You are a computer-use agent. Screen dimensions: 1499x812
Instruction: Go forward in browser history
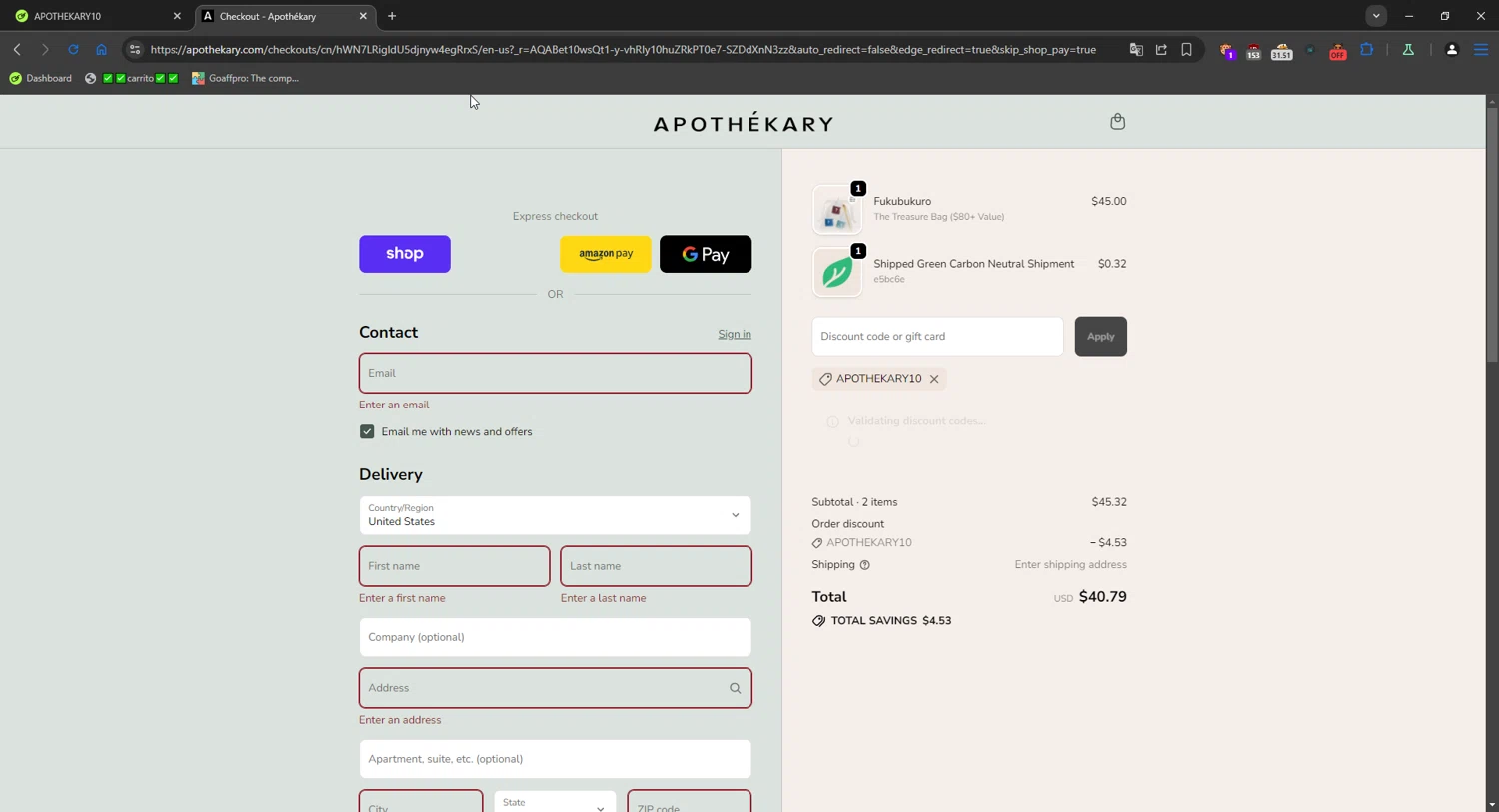pos(45,49)
